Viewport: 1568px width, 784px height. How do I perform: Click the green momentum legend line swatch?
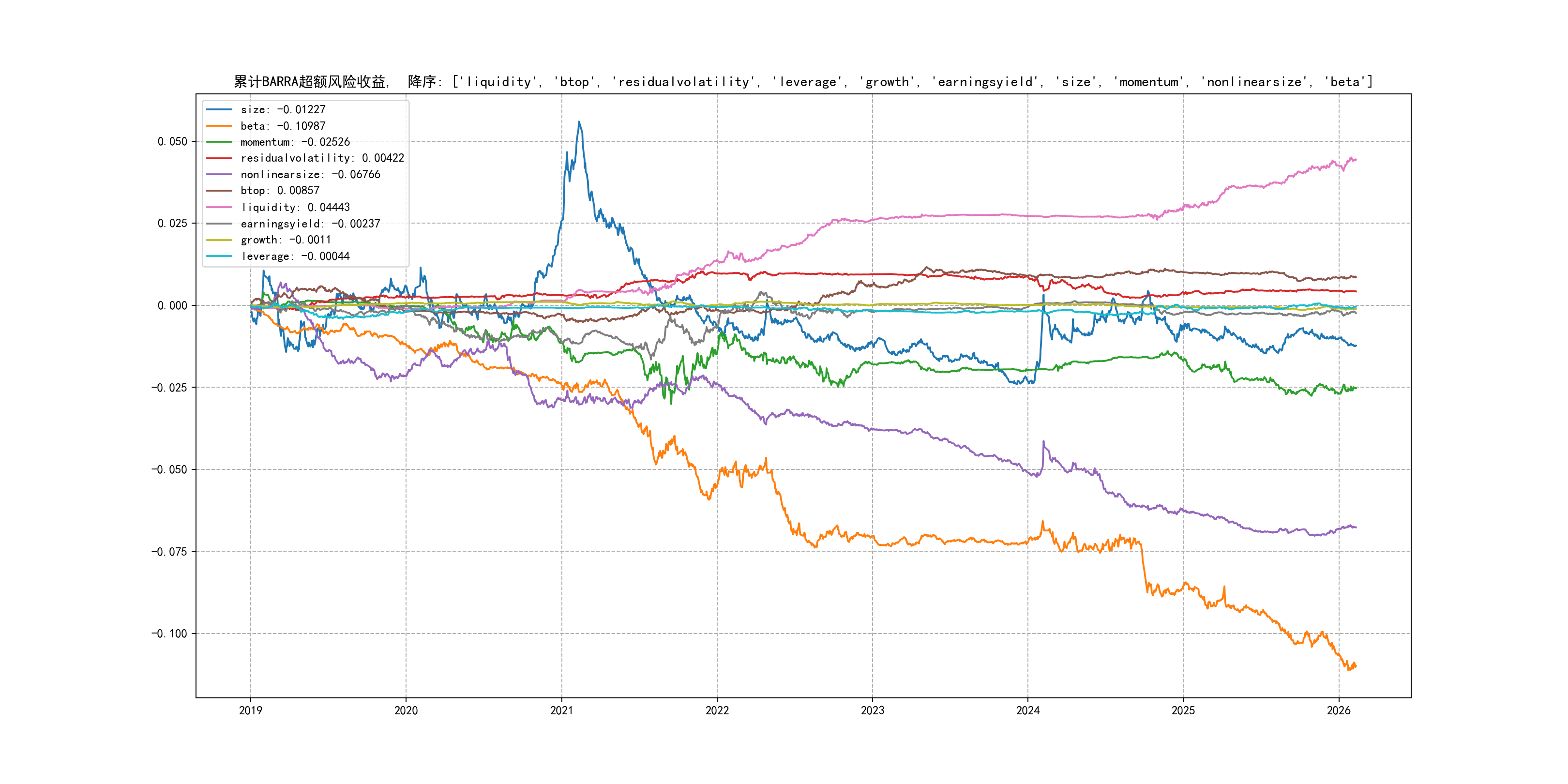pos(219,142)
